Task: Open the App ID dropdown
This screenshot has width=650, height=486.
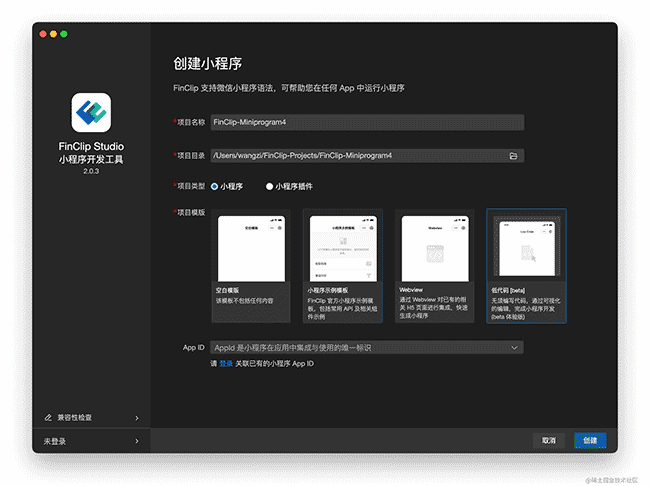Action: click(x=367, y=347)
